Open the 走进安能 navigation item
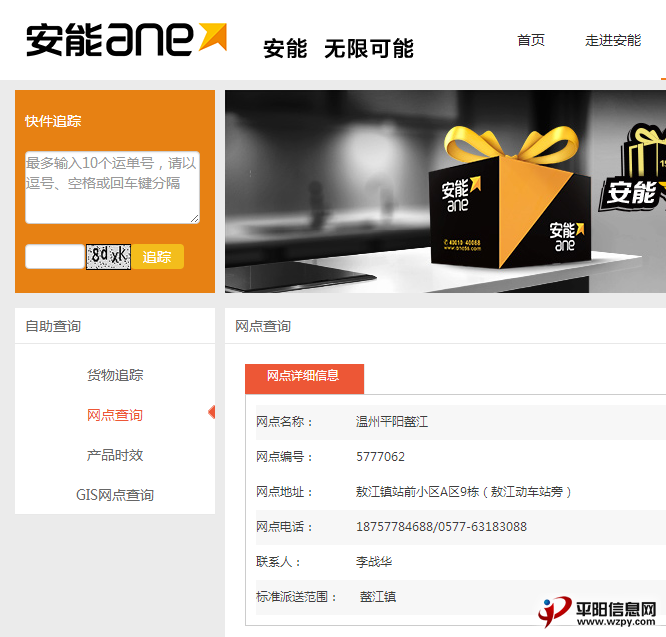 point(612,40)
